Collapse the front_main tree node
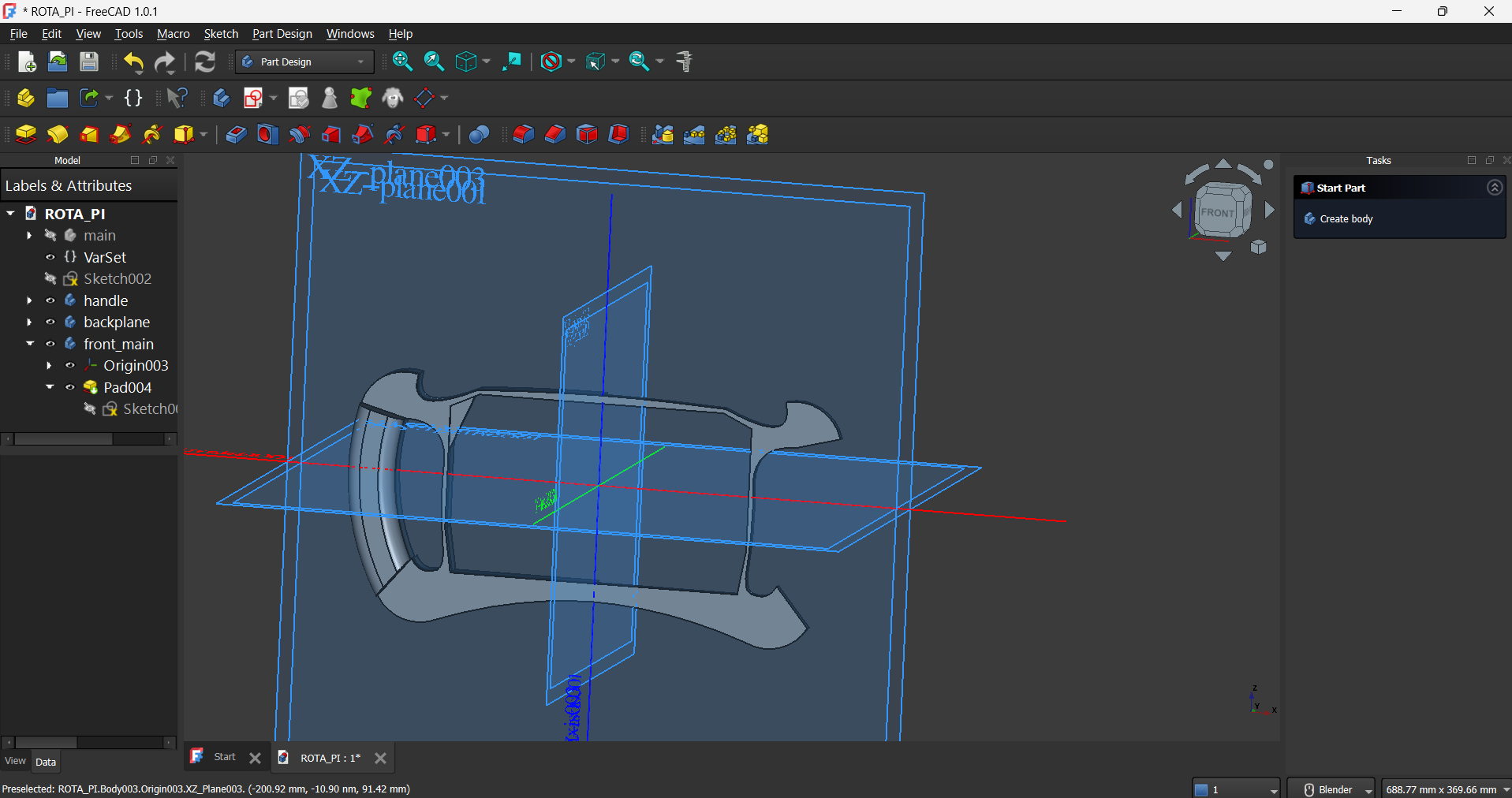Image resolution: width=1512 pixels, height=798 pixels. 29,344
